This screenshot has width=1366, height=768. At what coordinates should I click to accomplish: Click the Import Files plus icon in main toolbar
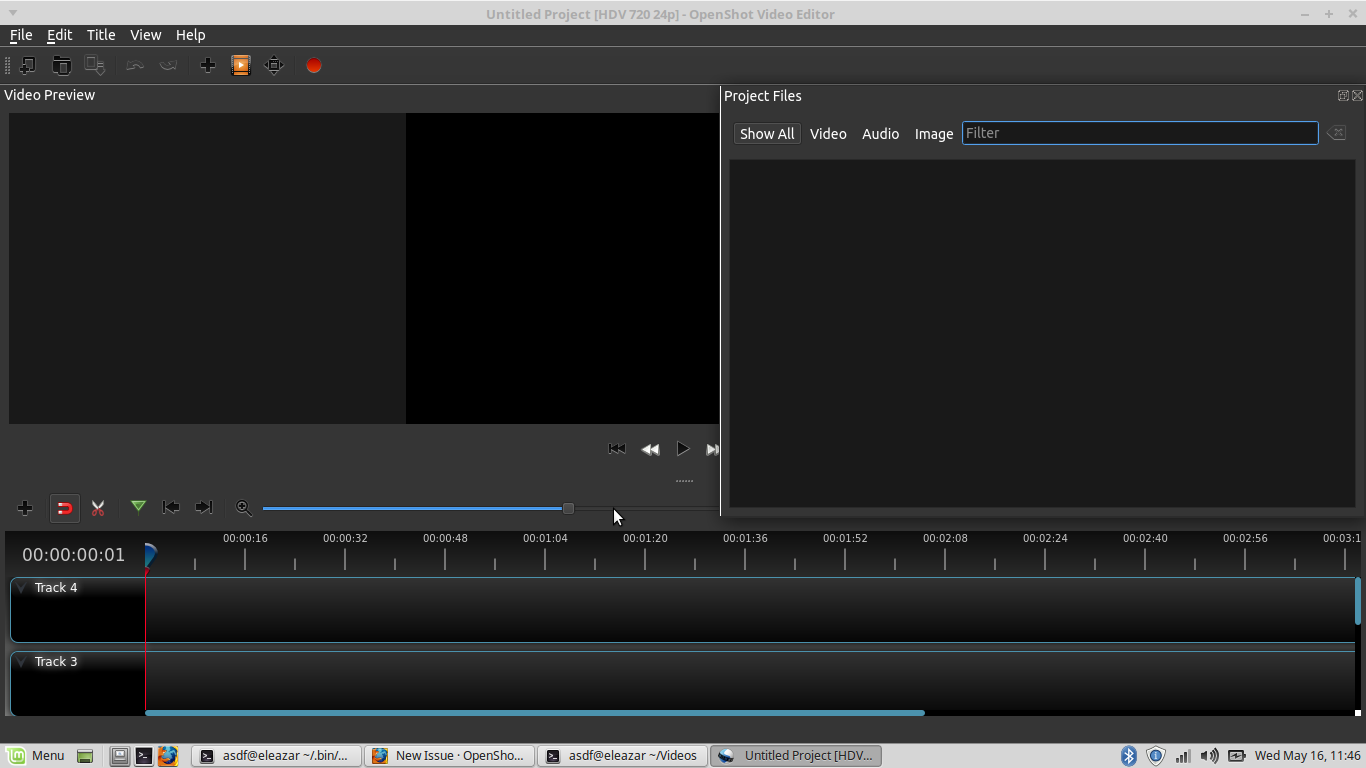tap(208, 65)
